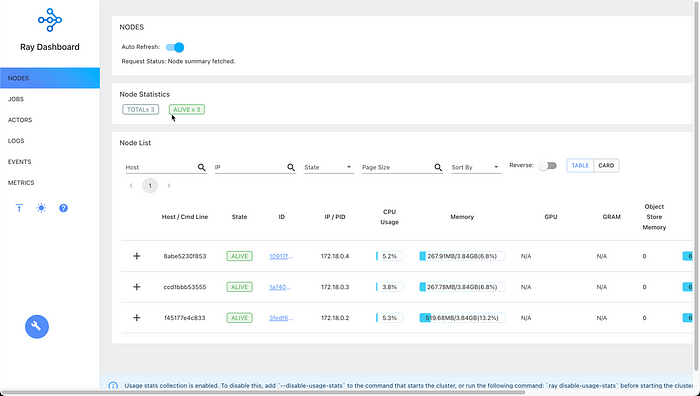
Task: Click the Request Status message text
Action: coord(179,62)
